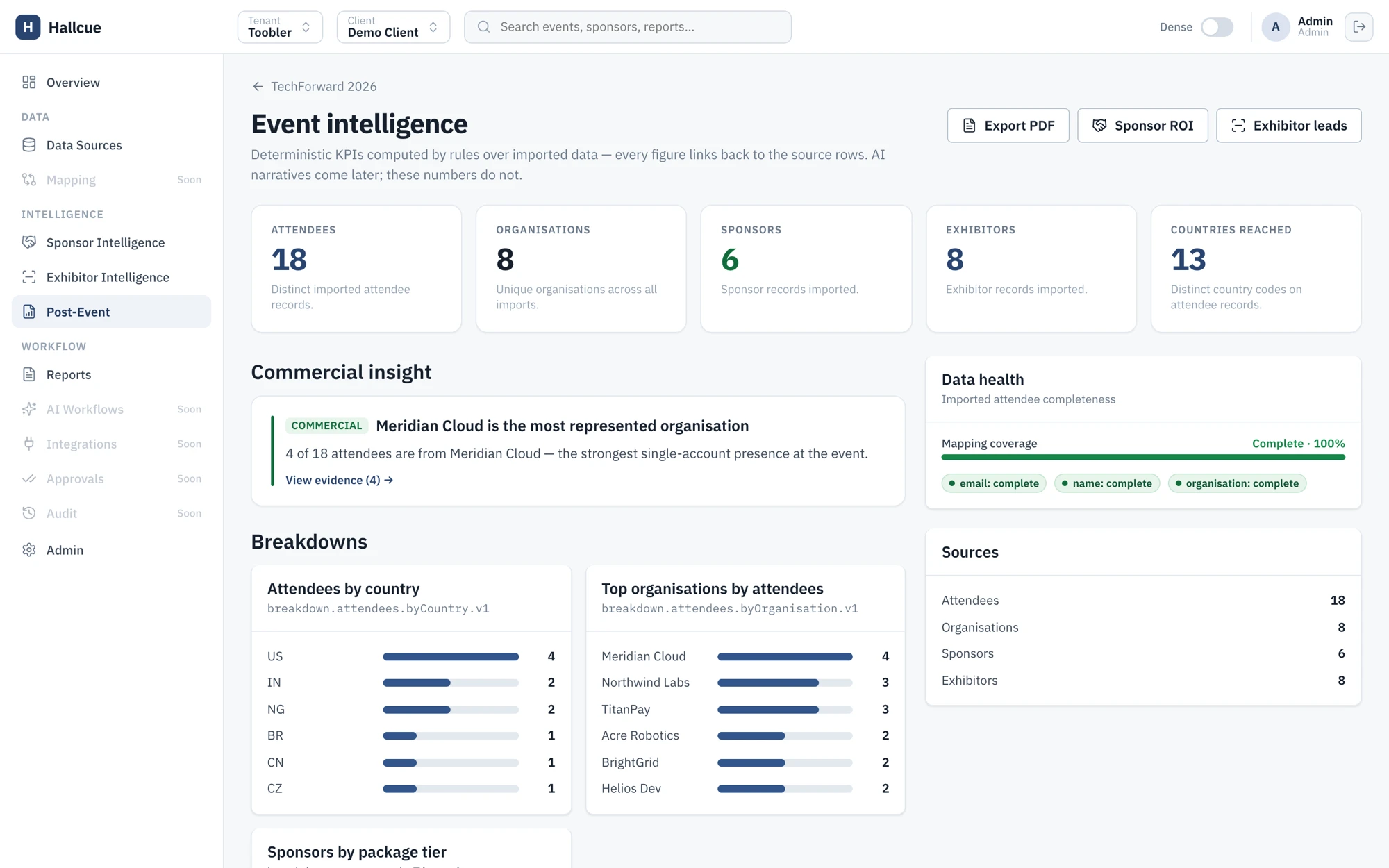Click the Reports file icon
The width and height of the screenshot is (1389, 868).
(29, 374)
